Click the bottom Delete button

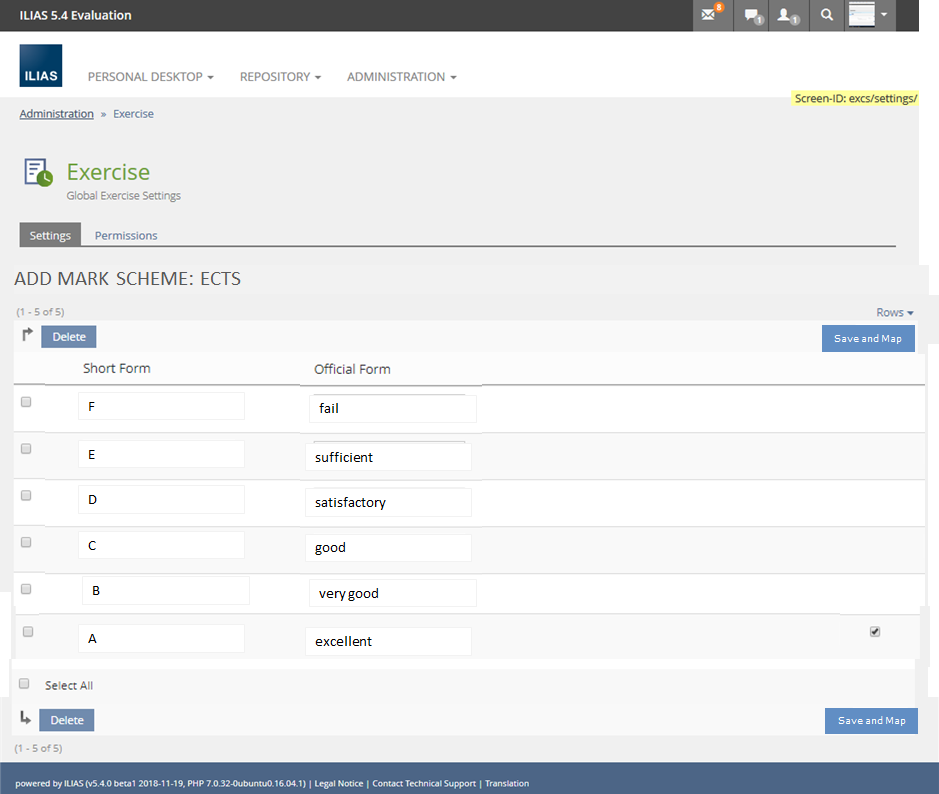pos(67,720)
